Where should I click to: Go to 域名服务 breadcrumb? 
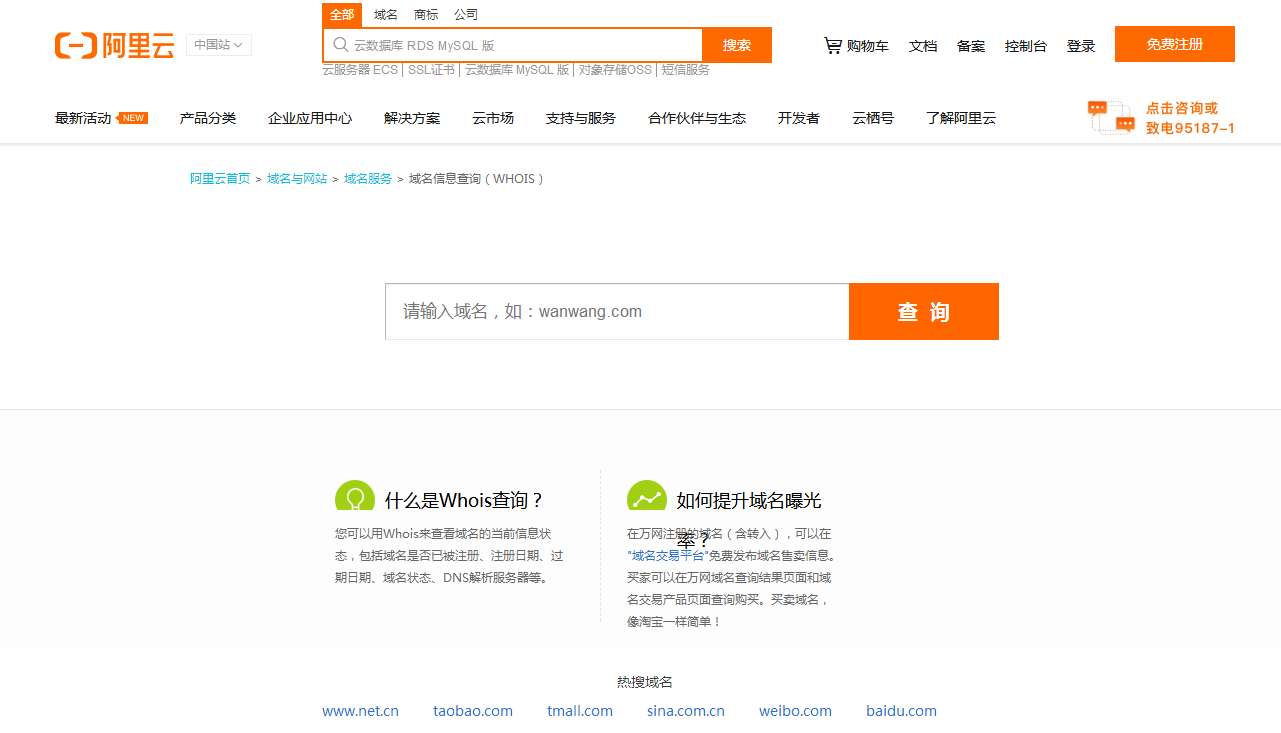pyautogui.click(x=368, y=179)
